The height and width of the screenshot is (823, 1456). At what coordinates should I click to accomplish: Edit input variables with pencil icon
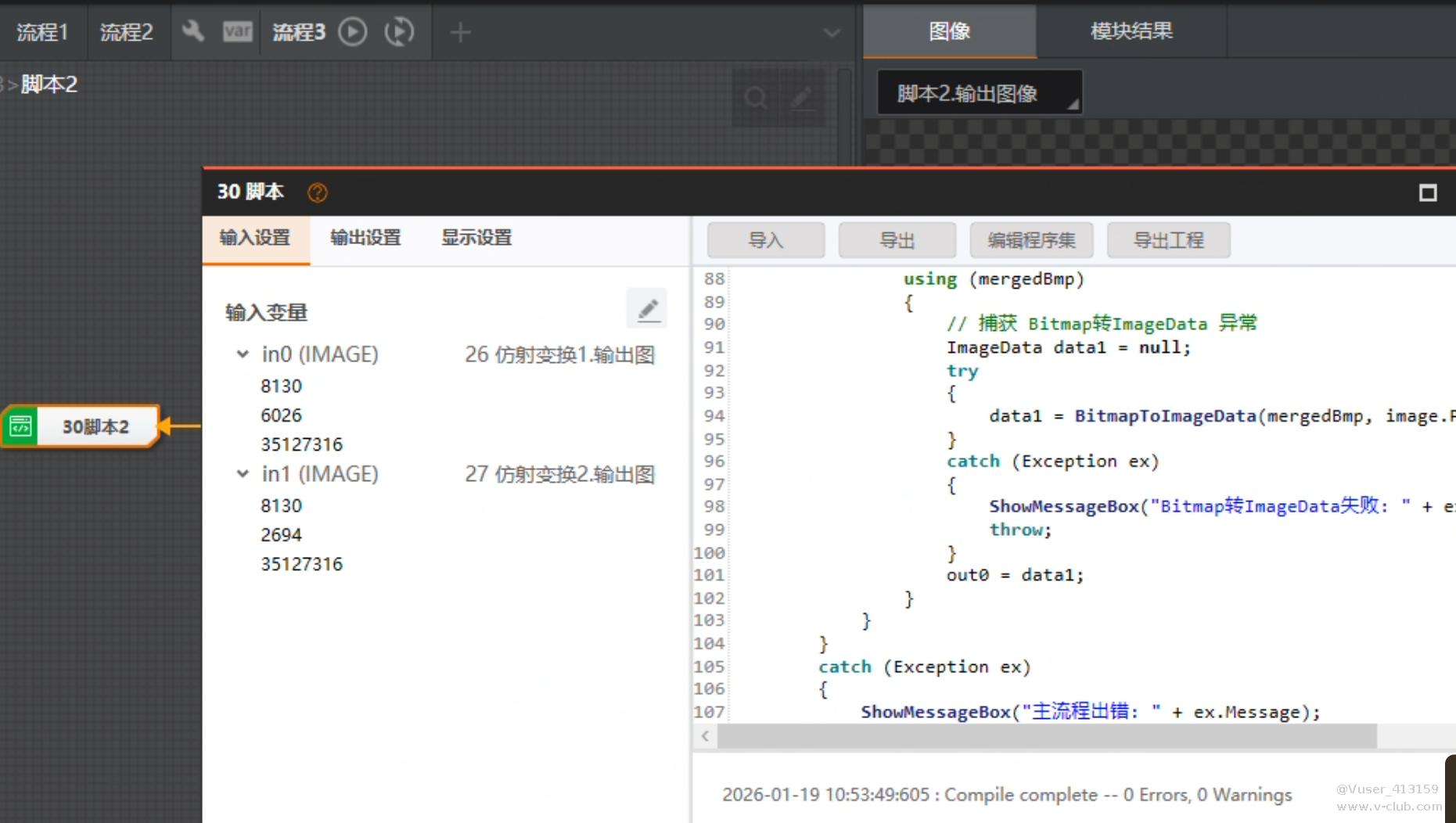tap(647, 310)
